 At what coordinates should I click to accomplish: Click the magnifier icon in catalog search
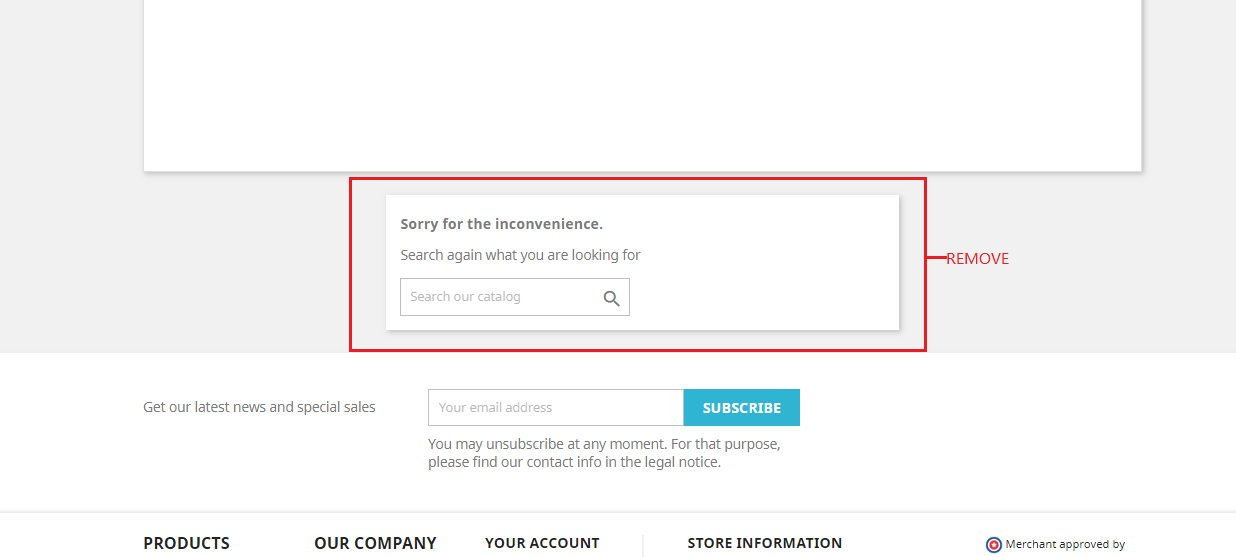pos(611,298)
